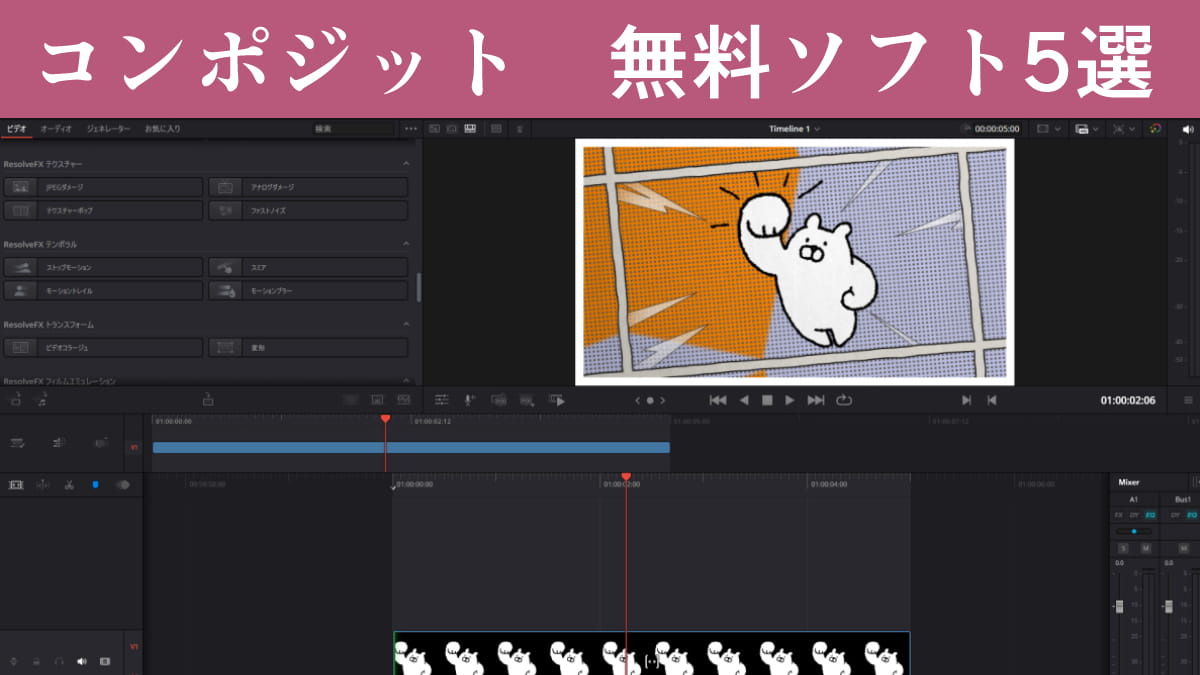Jump to the next edit point
This screenshot has width=1200, height=675.
click(x=966, y=400)
